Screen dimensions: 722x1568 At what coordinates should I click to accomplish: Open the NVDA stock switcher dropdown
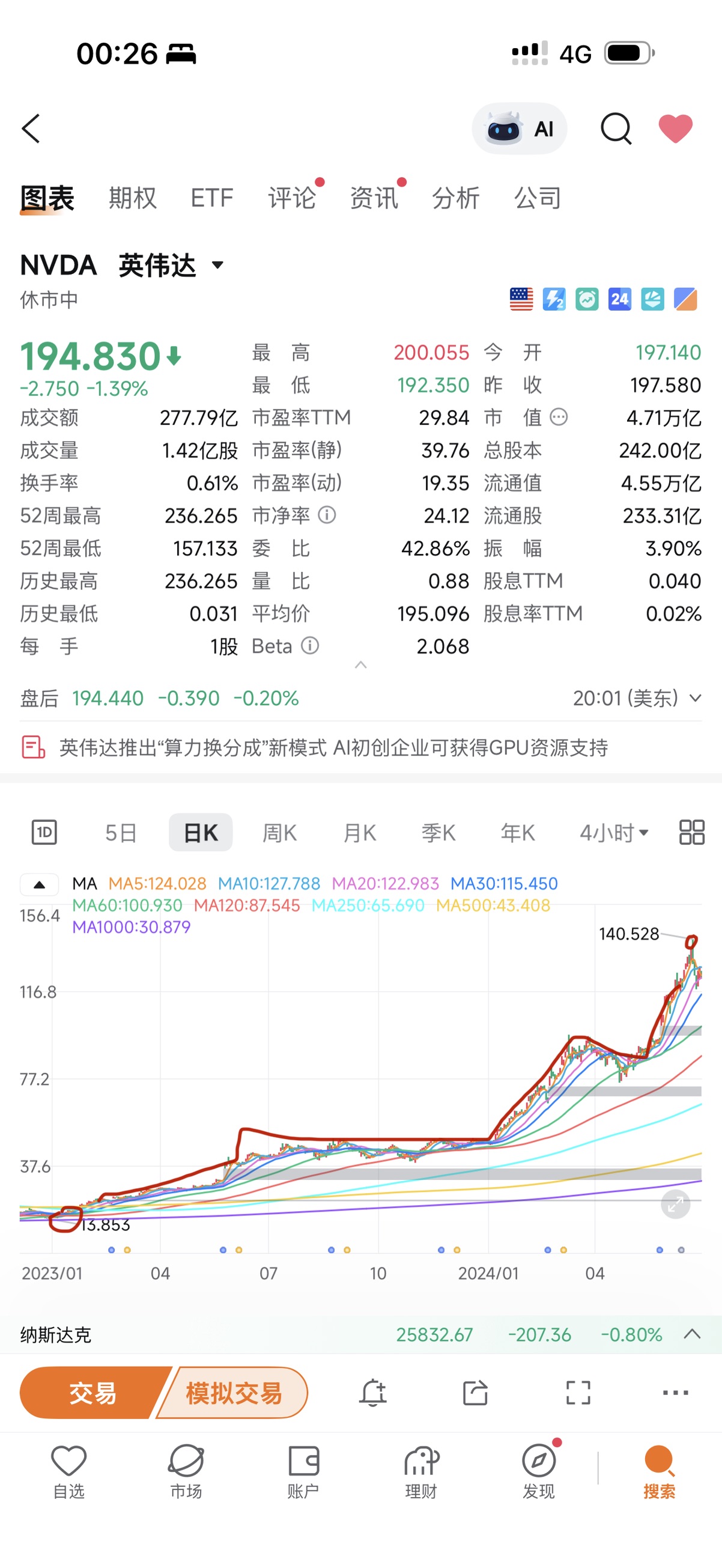tap(218, 266)
